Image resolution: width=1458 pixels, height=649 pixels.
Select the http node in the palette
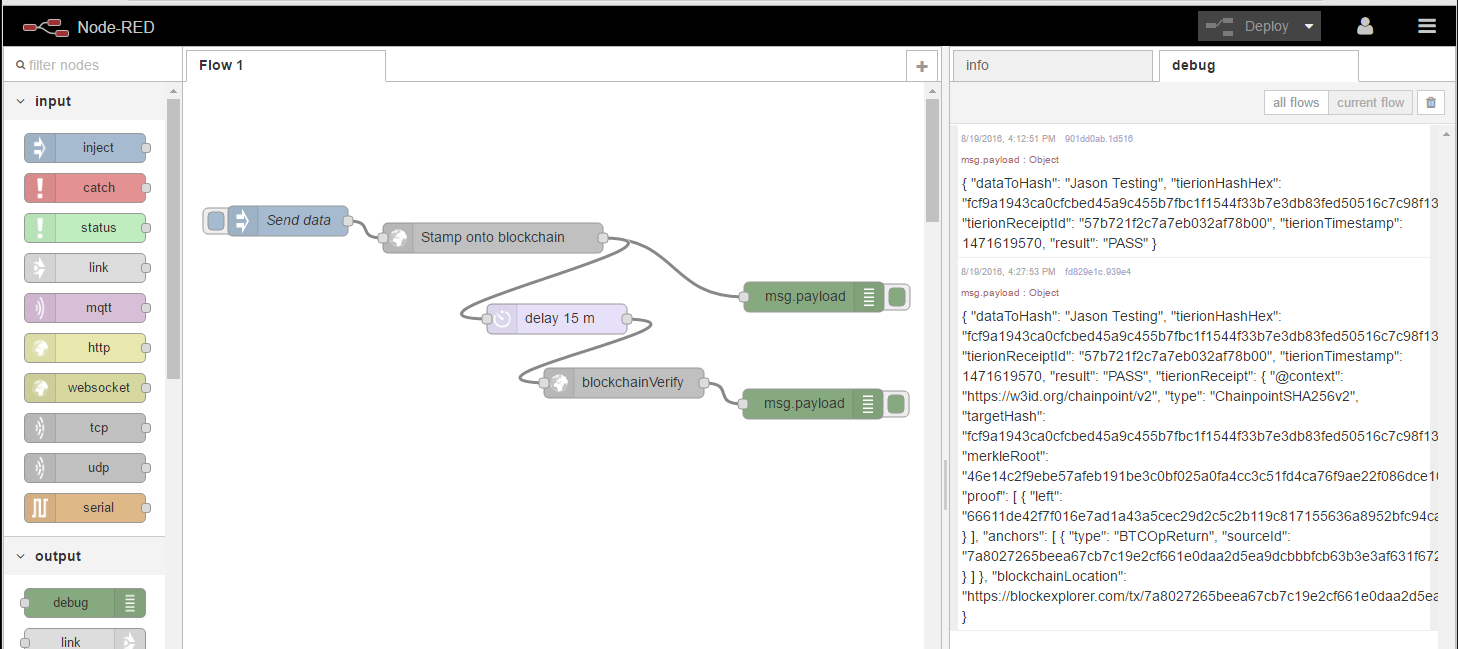pos(85,348)
